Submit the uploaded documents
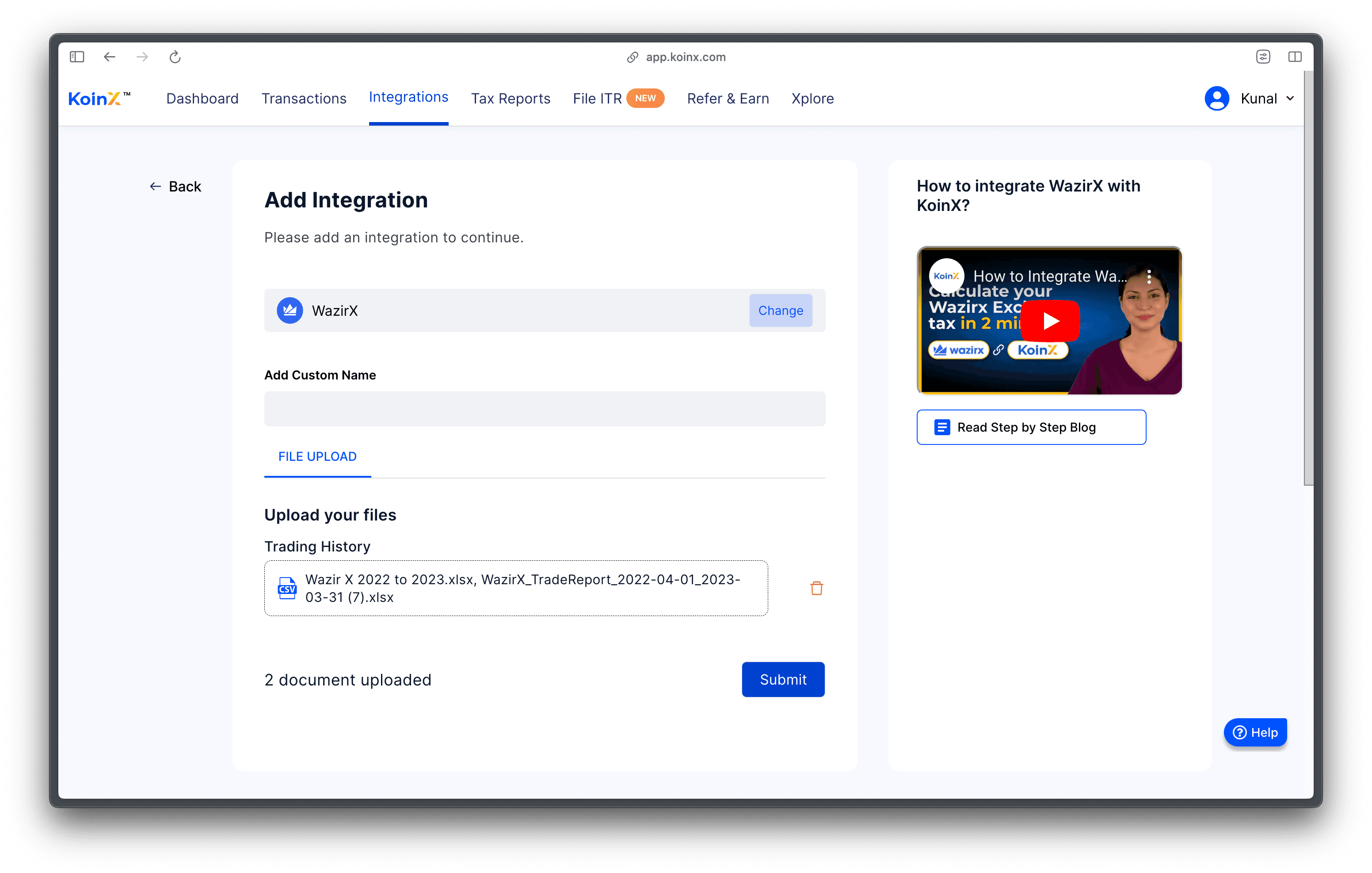 tap(783, 680)
